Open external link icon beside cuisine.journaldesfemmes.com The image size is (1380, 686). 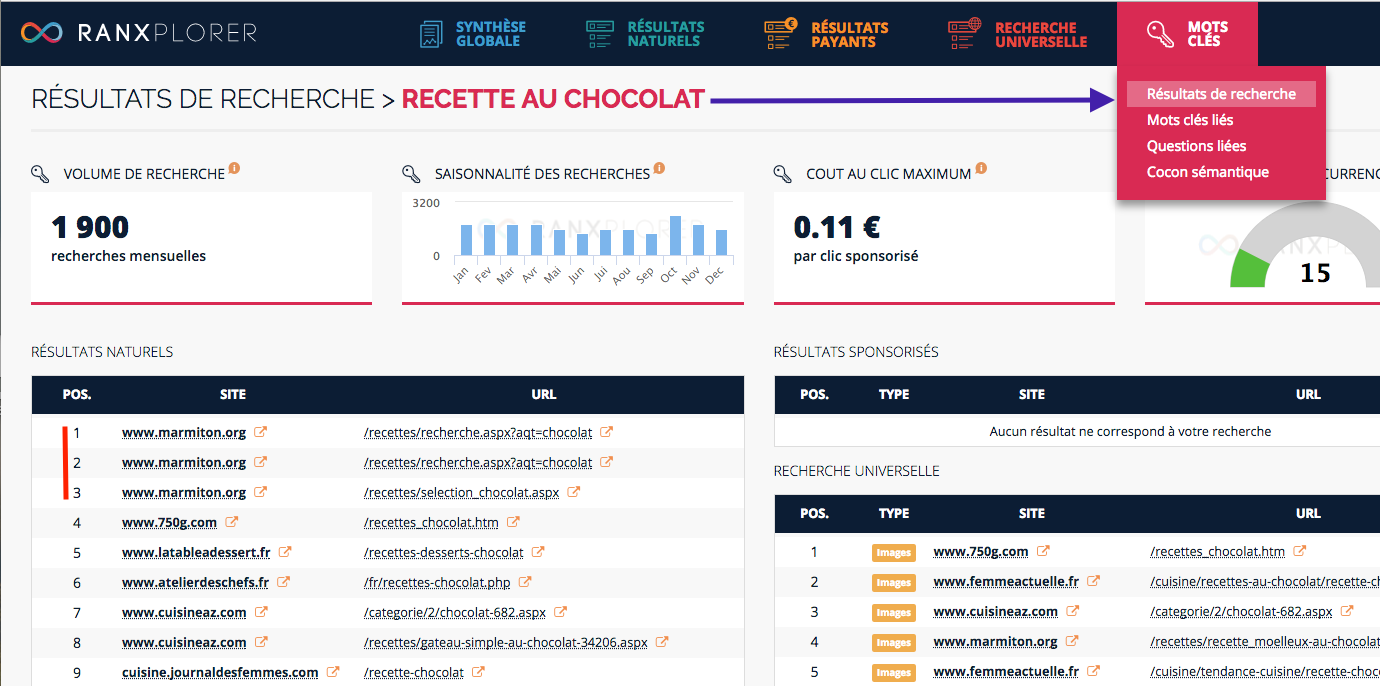333,672
